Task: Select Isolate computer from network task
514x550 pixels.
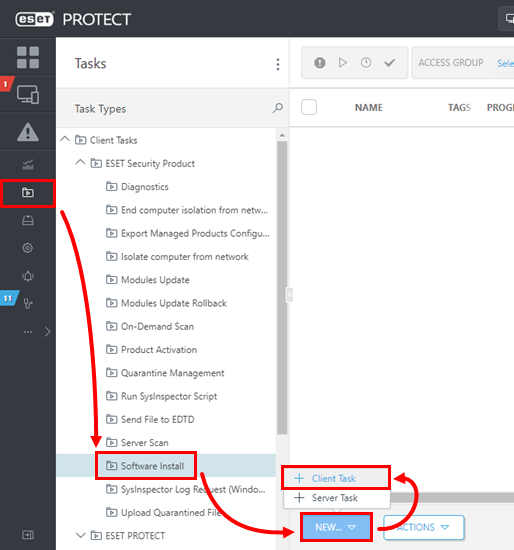Action: pyautogui.click(x=185, y=257)
